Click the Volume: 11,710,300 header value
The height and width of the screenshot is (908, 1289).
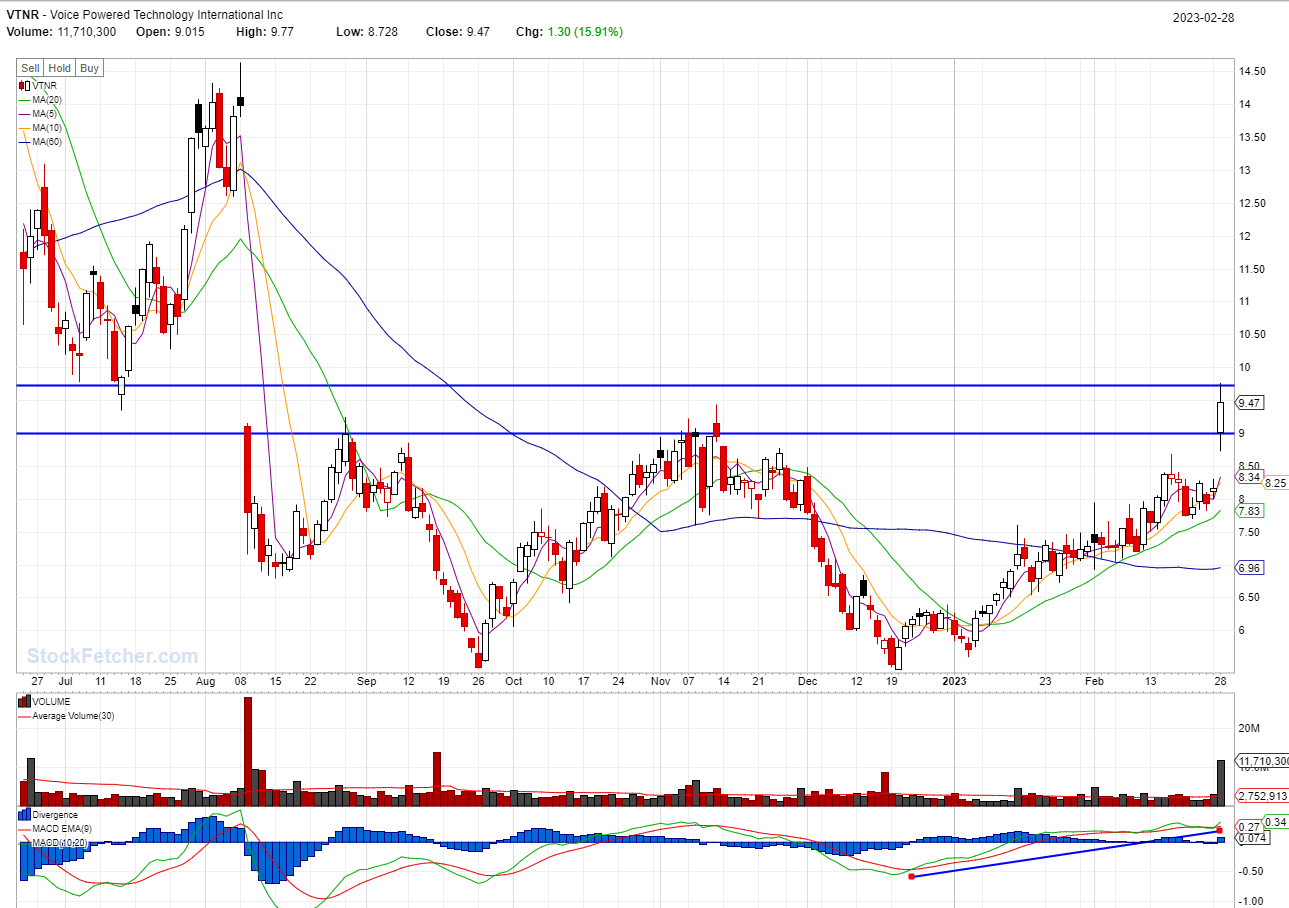point(61,32)
